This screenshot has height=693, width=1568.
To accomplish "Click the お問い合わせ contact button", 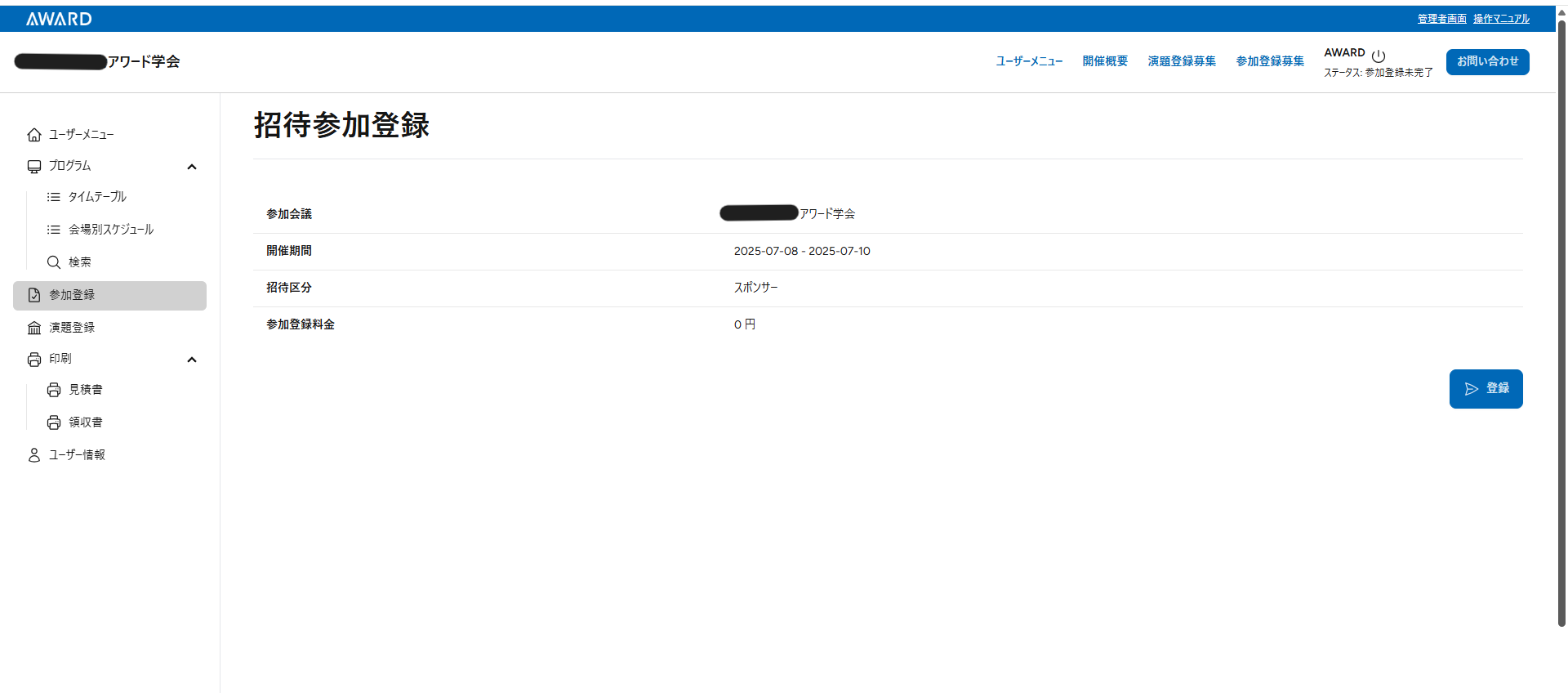I will tap(1487, 62).
